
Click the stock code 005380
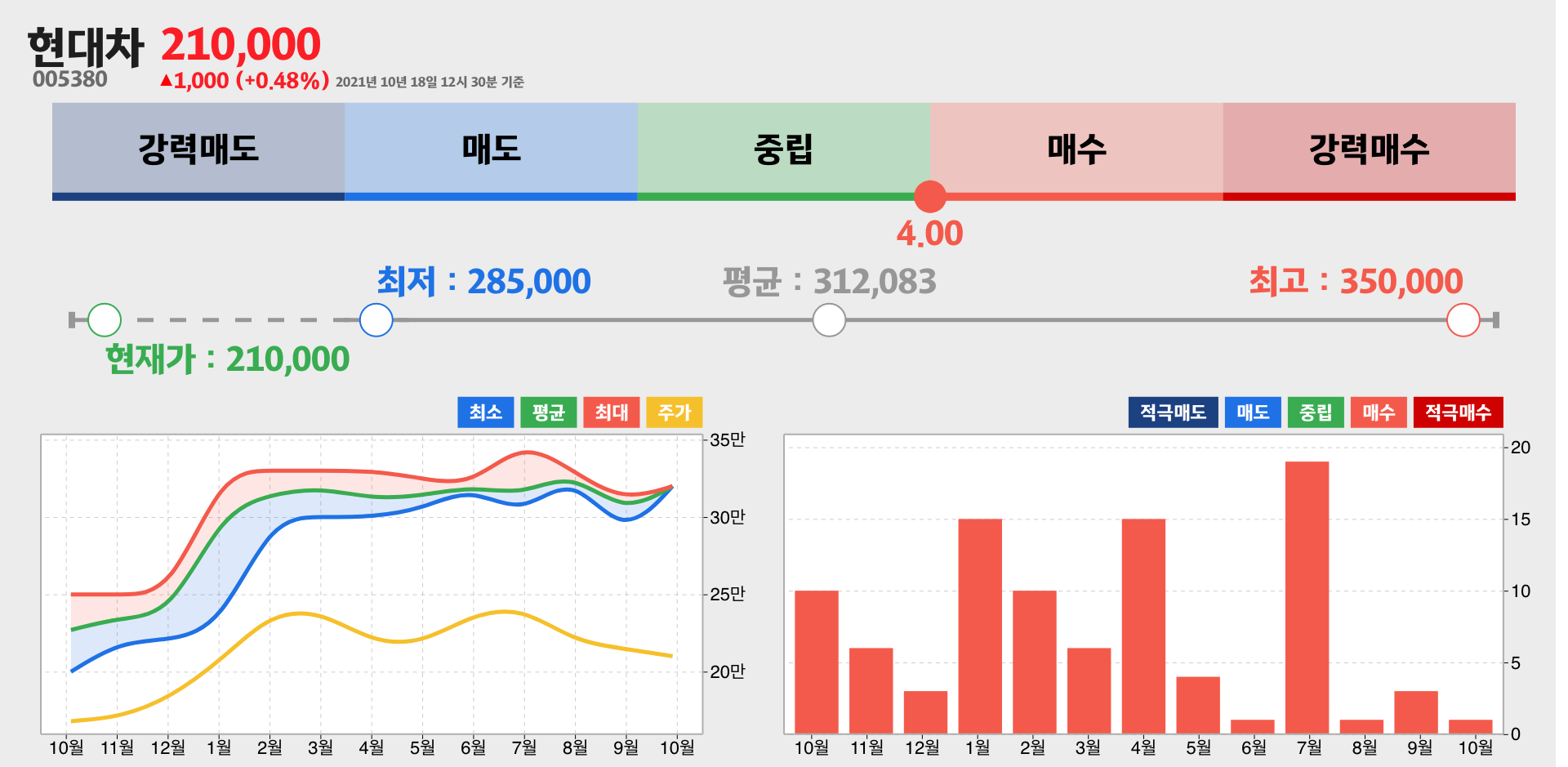(x=70, y=79)
